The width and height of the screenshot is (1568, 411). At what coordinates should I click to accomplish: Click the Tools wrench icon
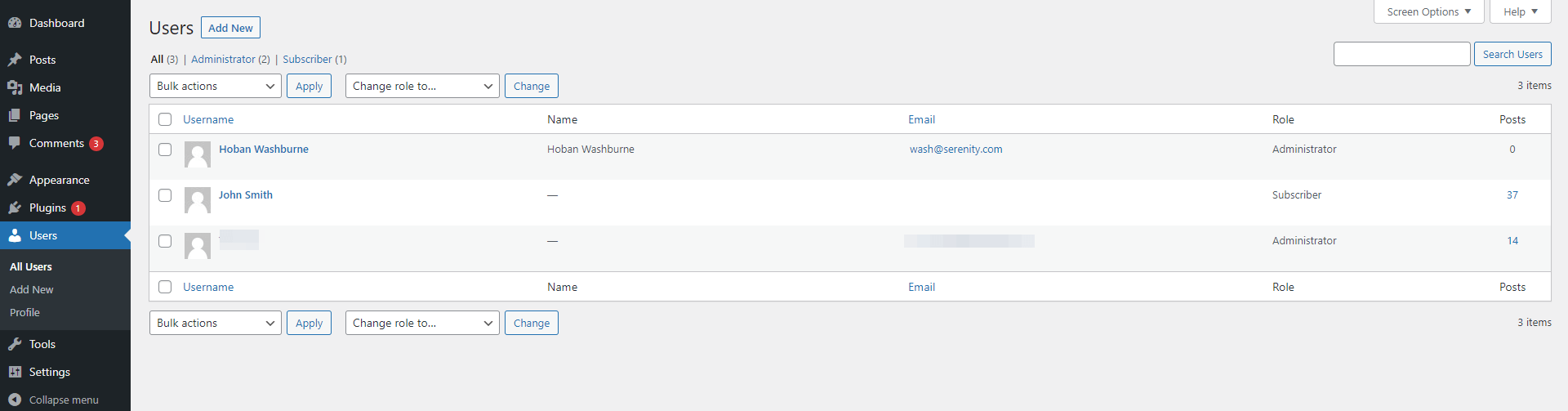point(15,344)
